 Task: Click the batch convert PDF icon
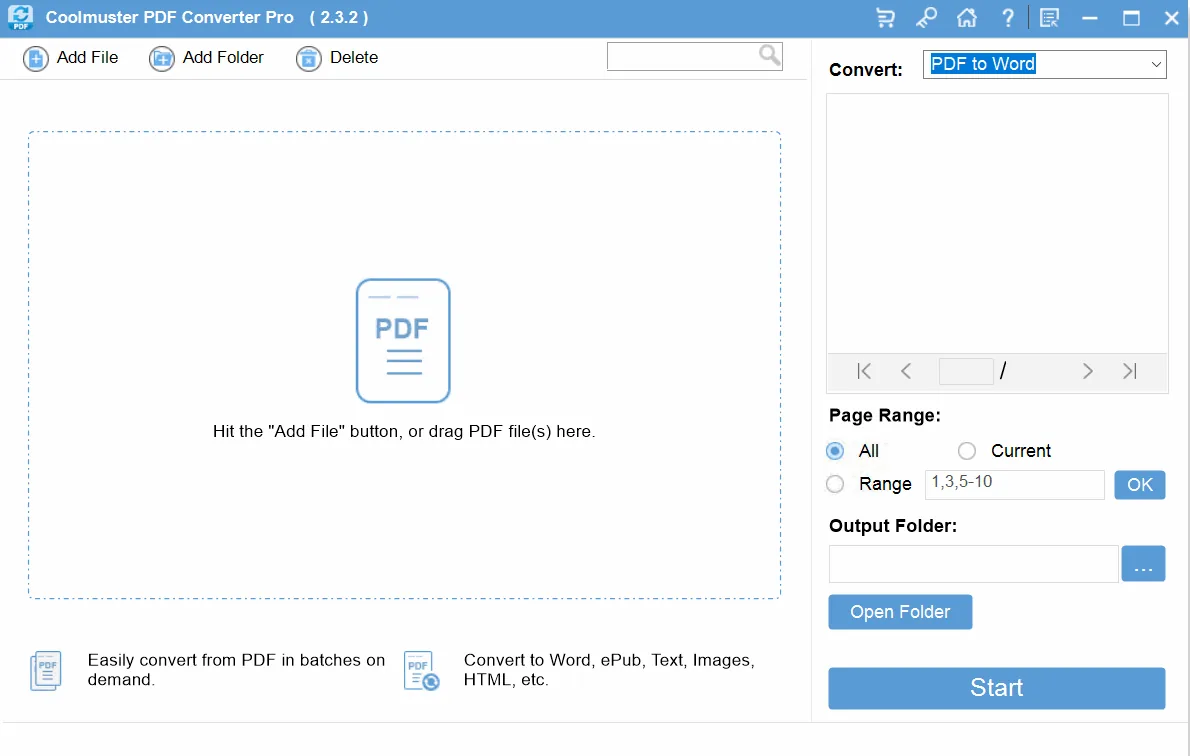tap(46, 671)
